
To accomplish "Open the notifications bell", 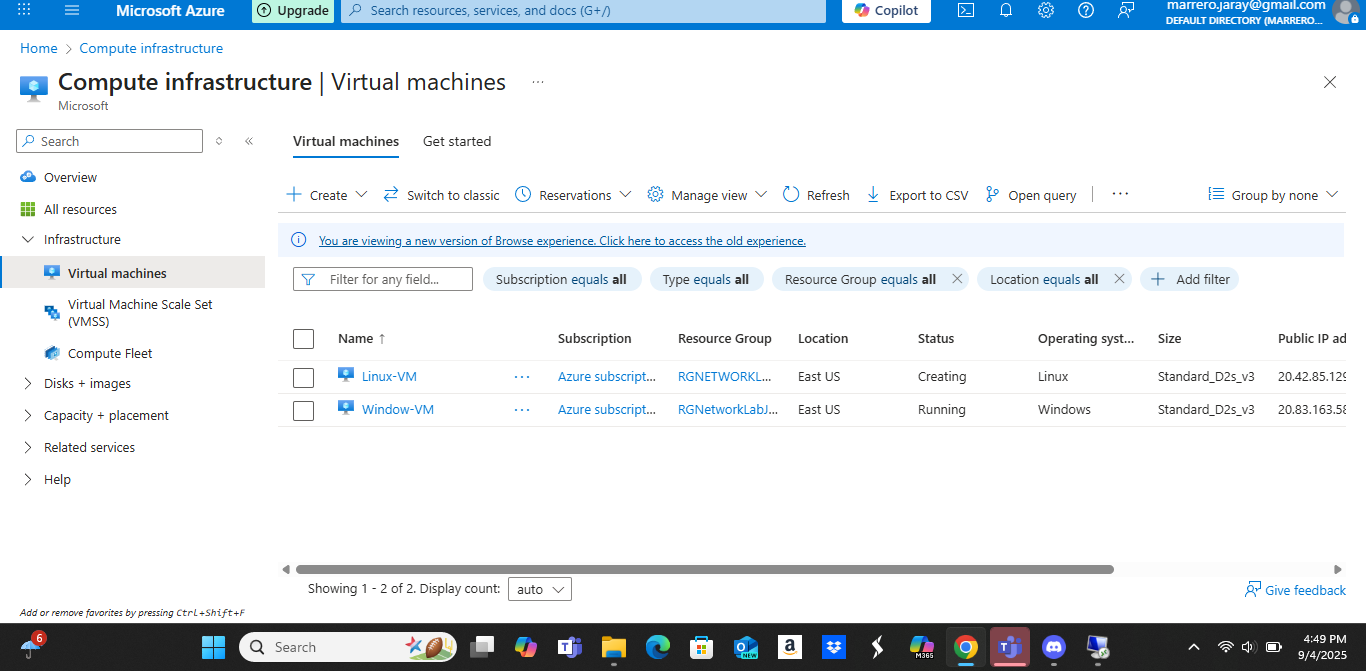I will (x=1006, y=10).
